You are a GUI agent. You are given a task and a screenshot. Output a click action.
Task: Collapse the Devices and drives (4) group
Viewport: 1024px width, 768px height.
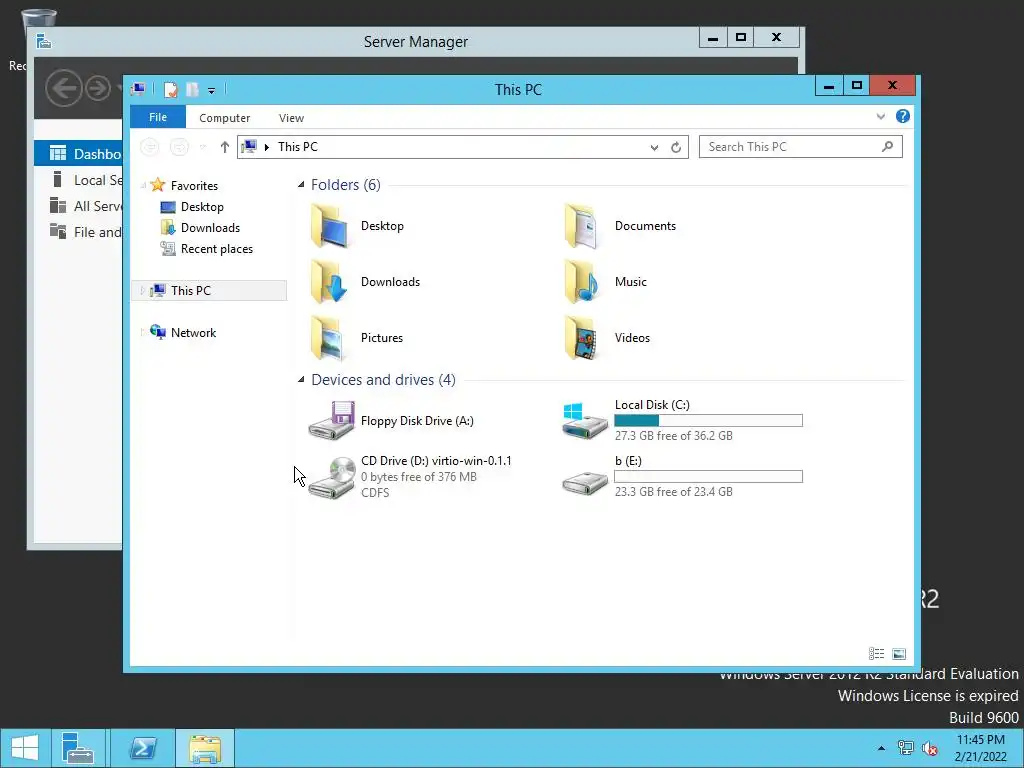(301, 379)
